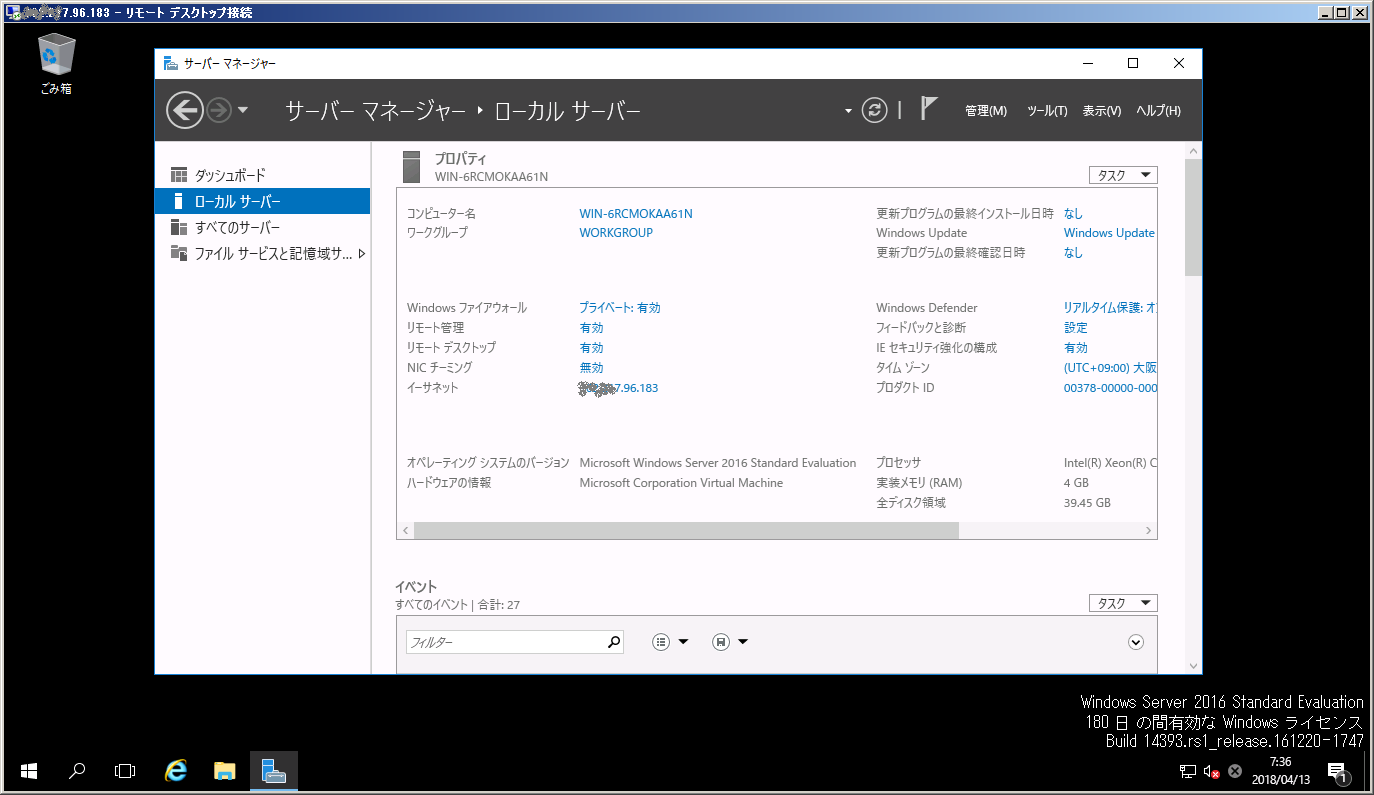Select ローカル サーバー in the sidebar
The image size is (1374, 795).
[262, 201]
